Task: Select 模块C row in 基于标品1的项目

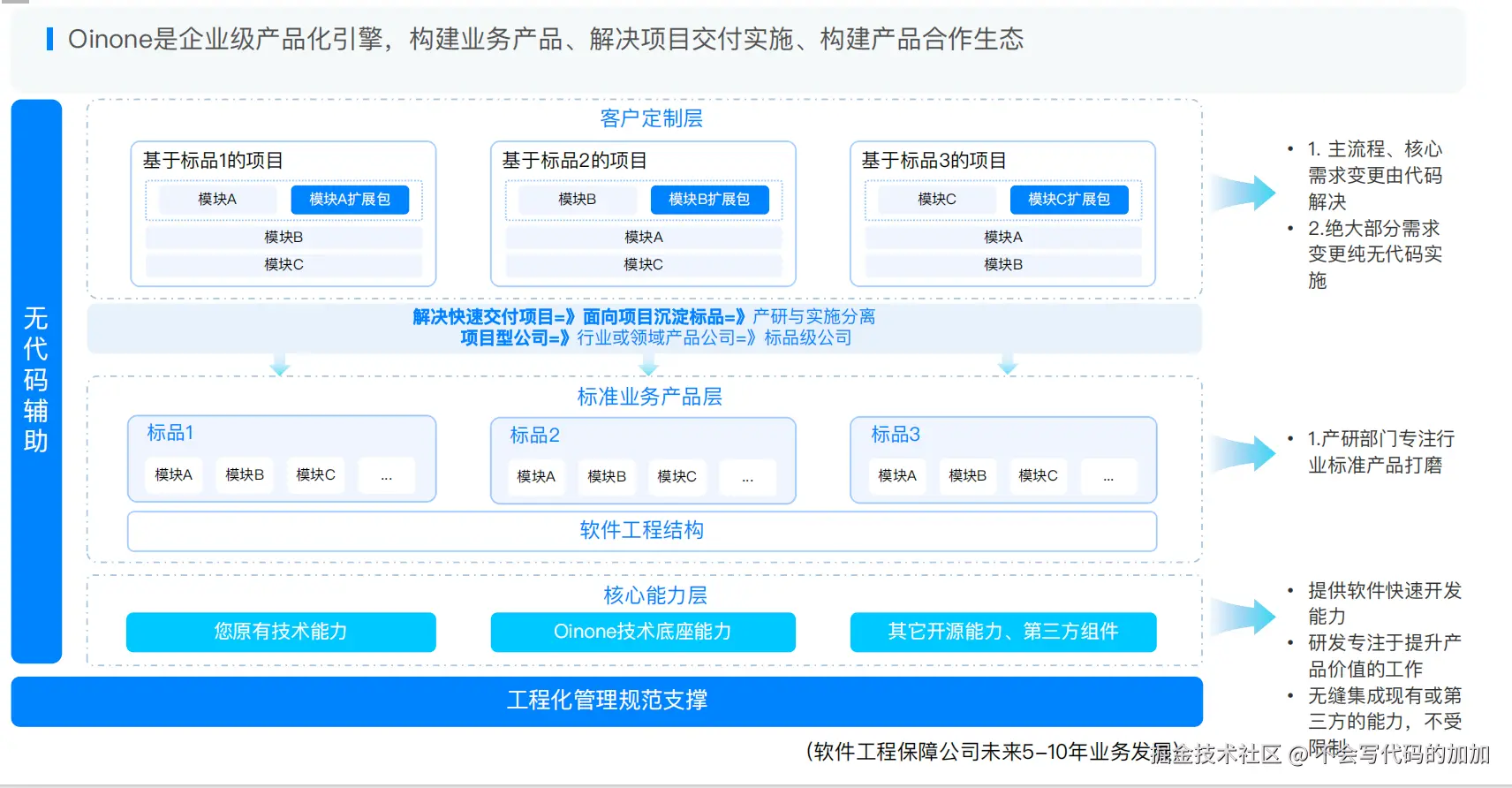Action: point(283,264)
